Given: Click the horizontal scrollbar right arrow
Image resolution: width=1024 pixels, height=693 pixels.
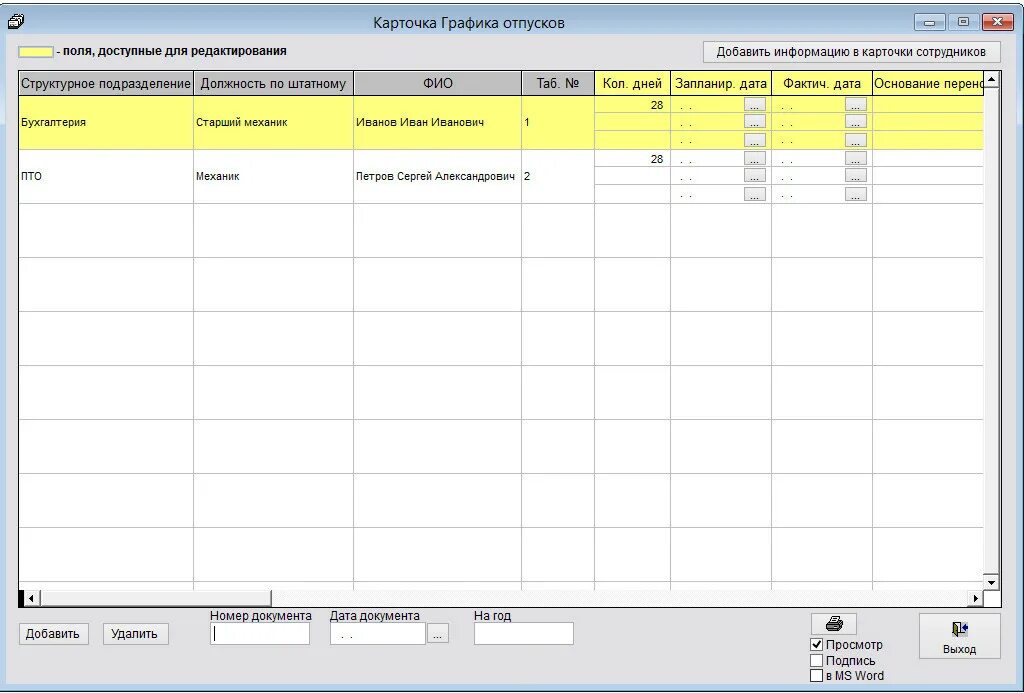Looking at the screenshot, I should pyautogui.click(x=976, y=598).
